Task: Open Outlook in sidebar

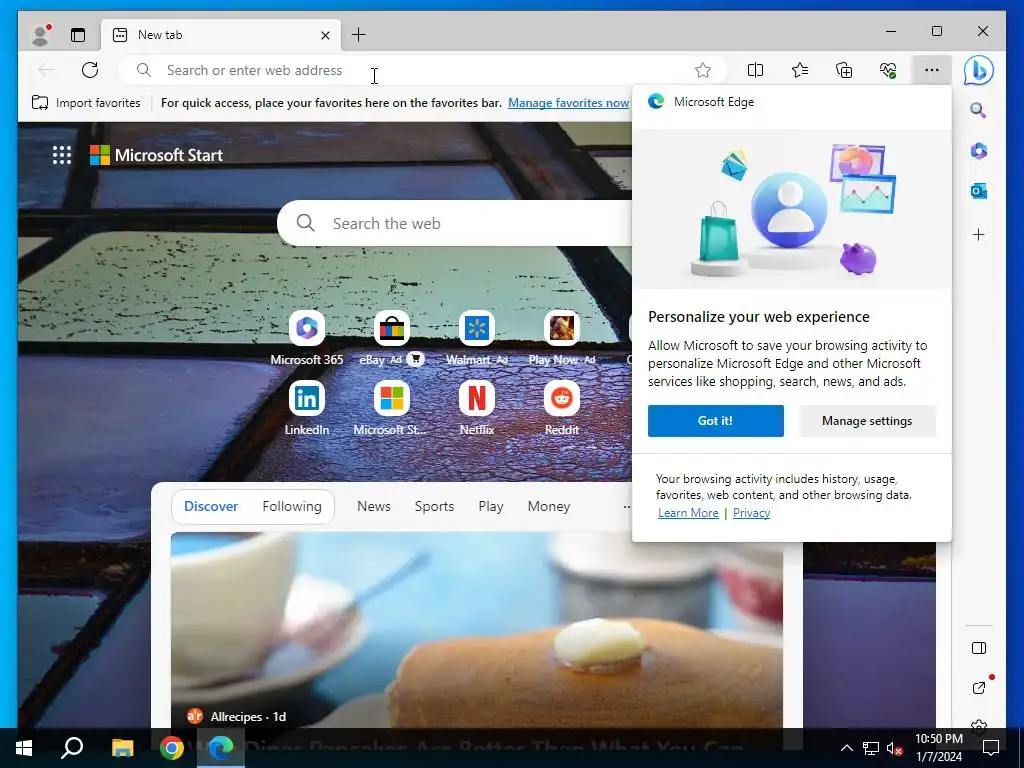Action: 978,191
